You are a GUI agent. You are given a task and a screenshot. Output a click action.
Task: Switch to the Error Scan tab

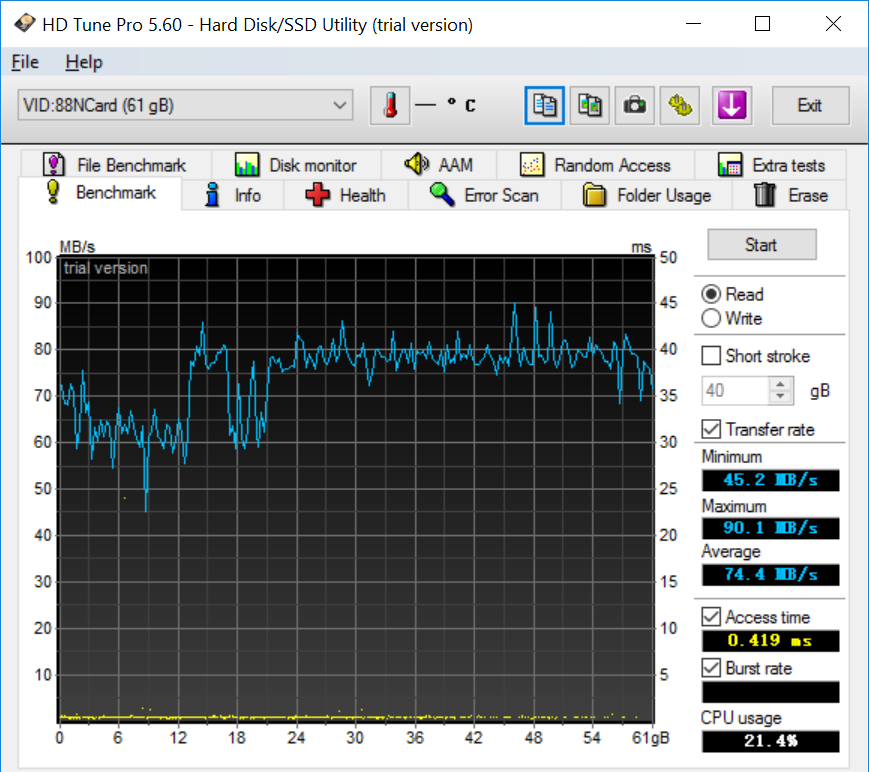click(485, 195)
